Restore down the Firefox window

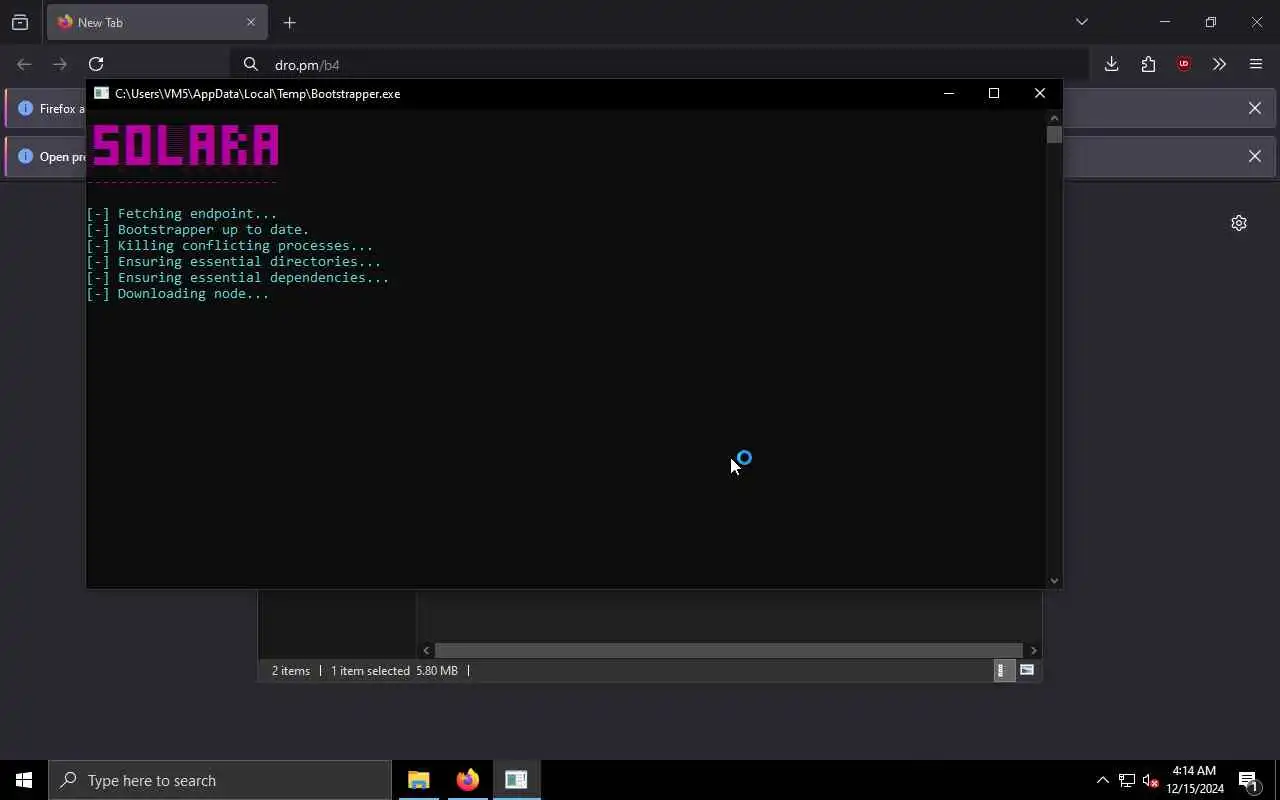pyautogui.click(x=1211, y=22)
